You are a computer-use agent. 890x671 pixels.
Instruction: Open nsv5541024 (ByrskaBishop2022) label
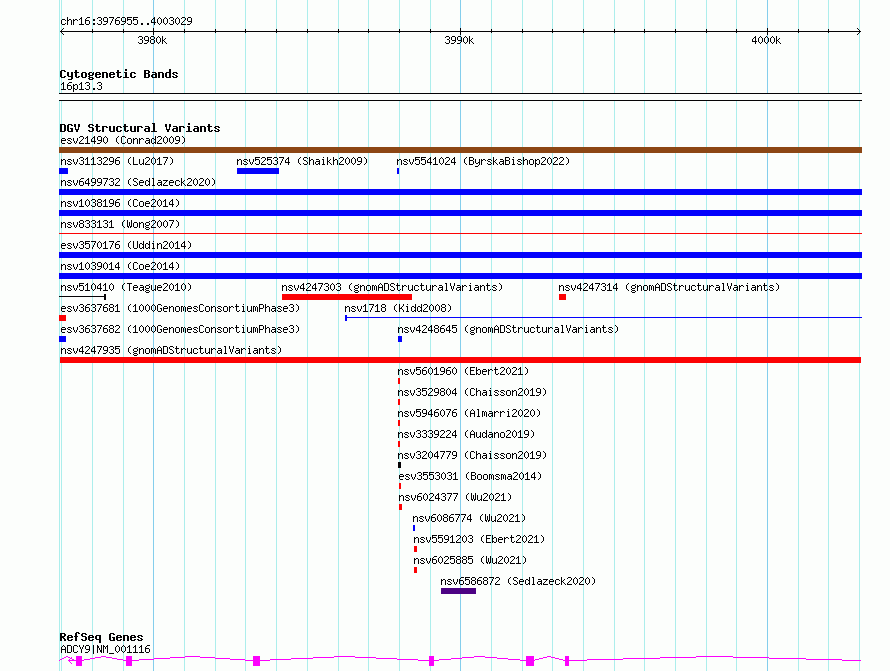point(483,161)
